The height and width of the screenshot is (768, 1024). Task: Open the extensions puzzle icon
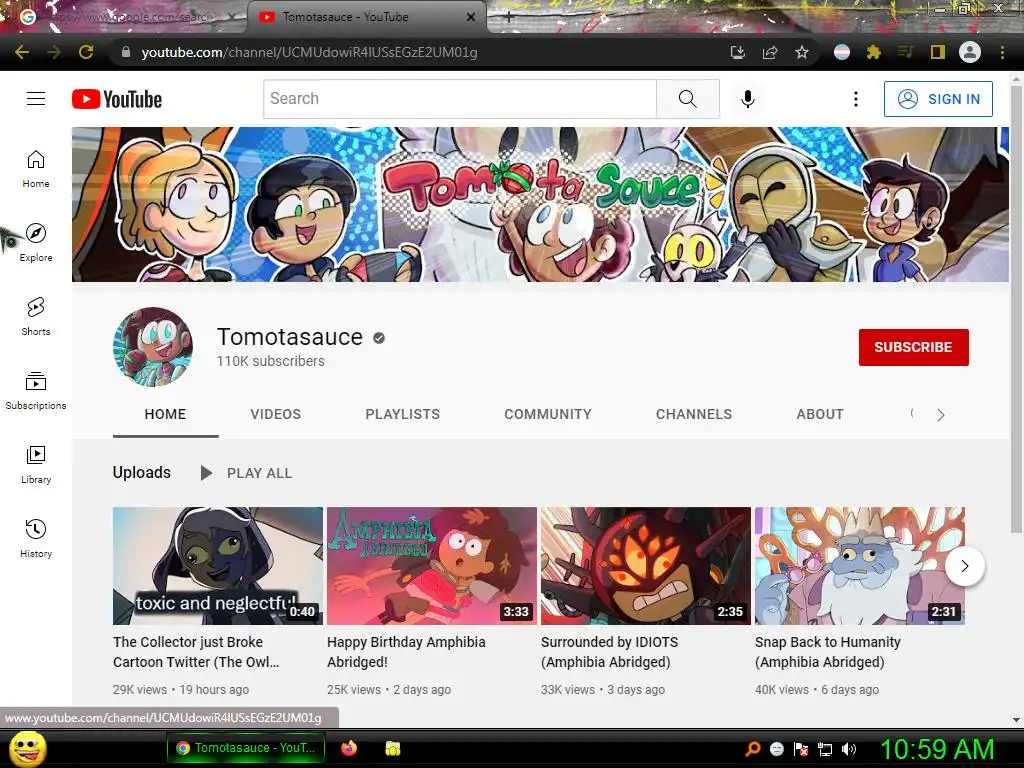tap(874, 52)
